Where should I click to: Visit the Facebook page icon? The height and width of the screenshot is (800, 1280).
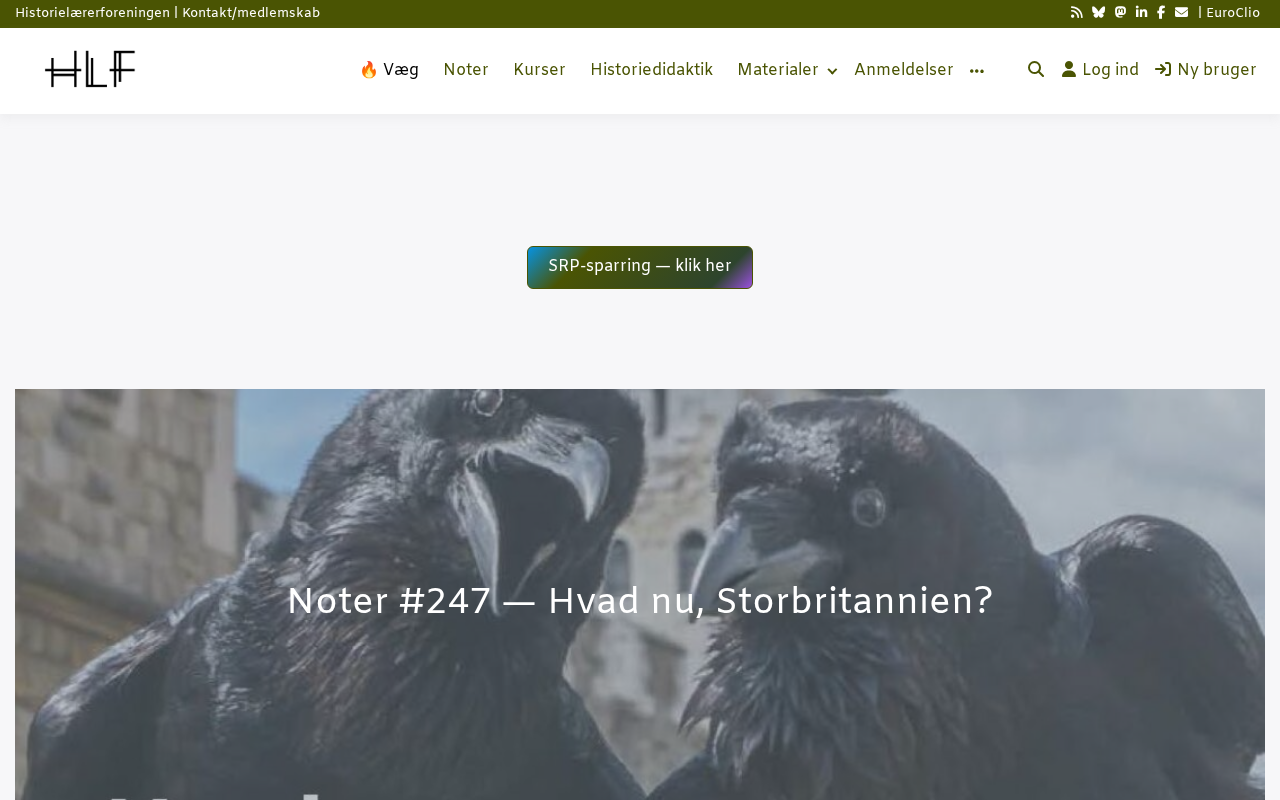point(1161,13)
